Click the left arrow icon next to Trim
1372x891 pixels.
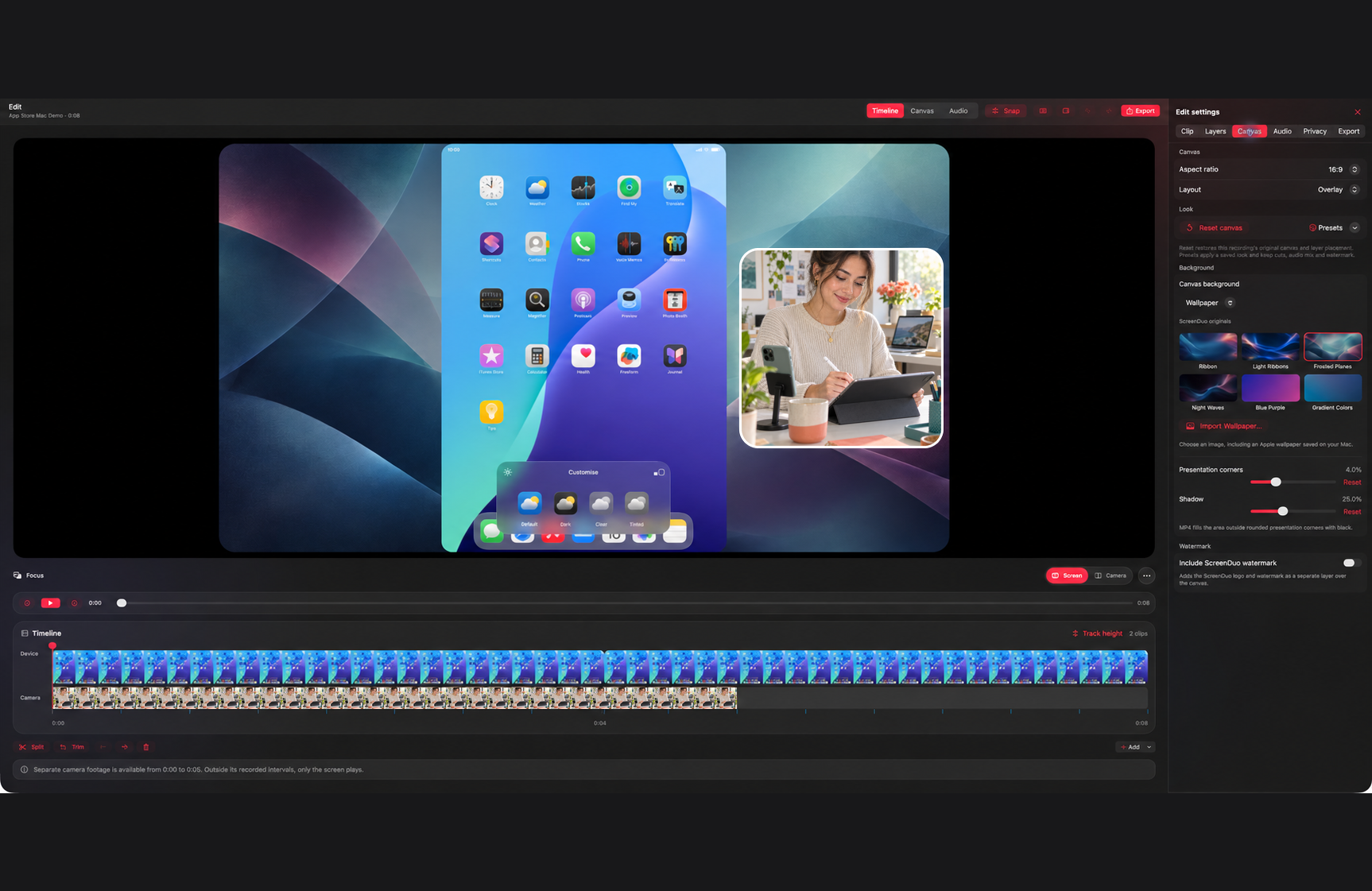103,747
